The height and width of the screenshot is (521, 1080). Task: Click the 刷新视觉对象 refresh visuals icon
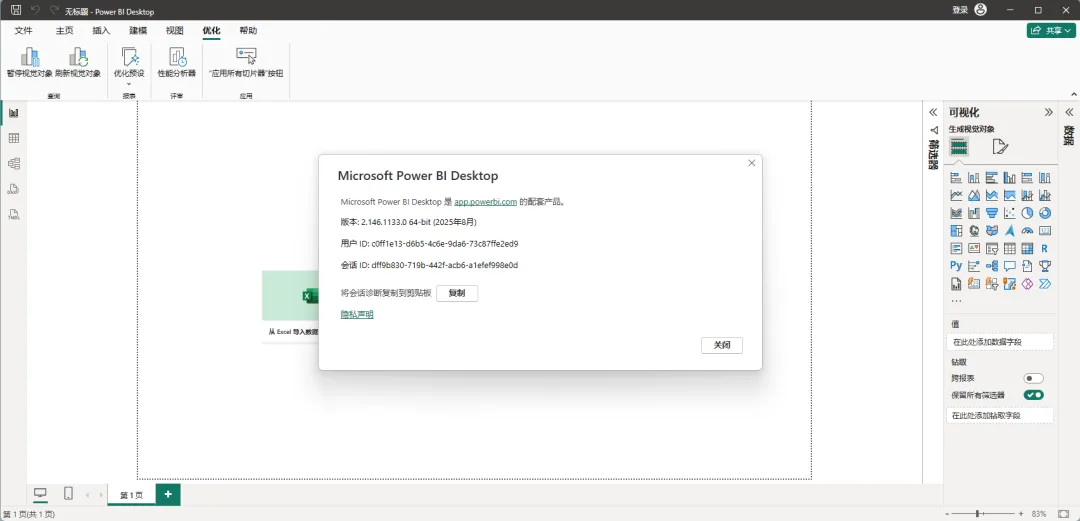pos(78,57)
